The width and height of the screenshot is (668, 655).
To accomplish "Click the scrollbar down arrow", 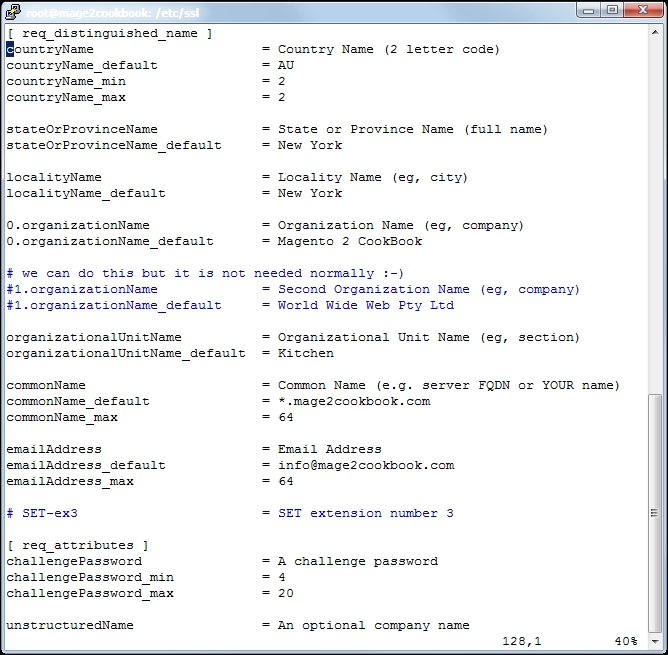I will pos(655,642).
